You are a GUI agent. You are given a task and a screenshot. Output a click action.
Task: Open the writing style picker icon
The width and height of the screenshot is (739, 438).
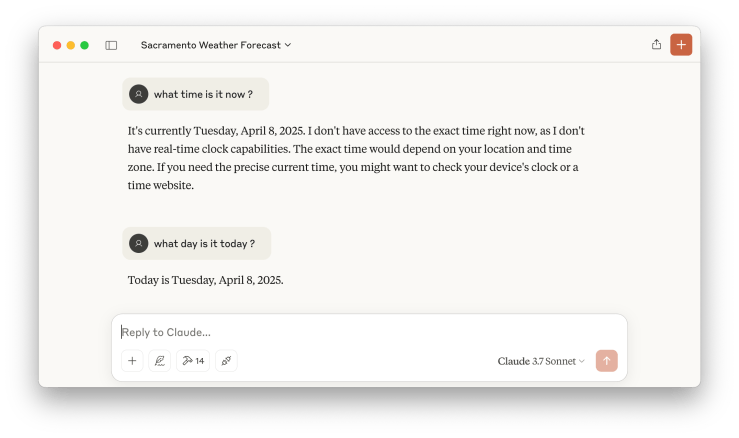click(x=159, y=361)
